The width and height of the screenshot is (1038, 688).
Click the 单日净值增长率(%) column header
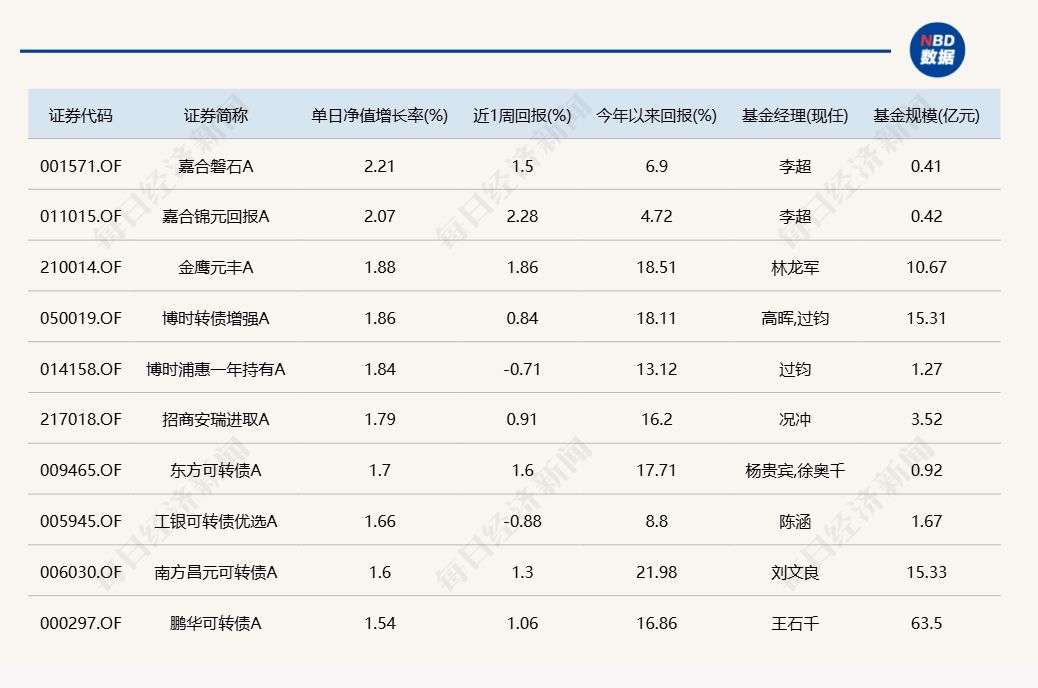click(x=379, y=115)
